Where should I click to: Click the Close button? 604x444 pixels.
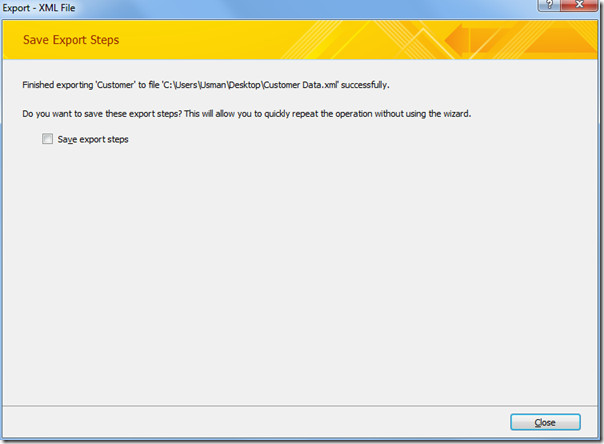(x=545, y=422)
